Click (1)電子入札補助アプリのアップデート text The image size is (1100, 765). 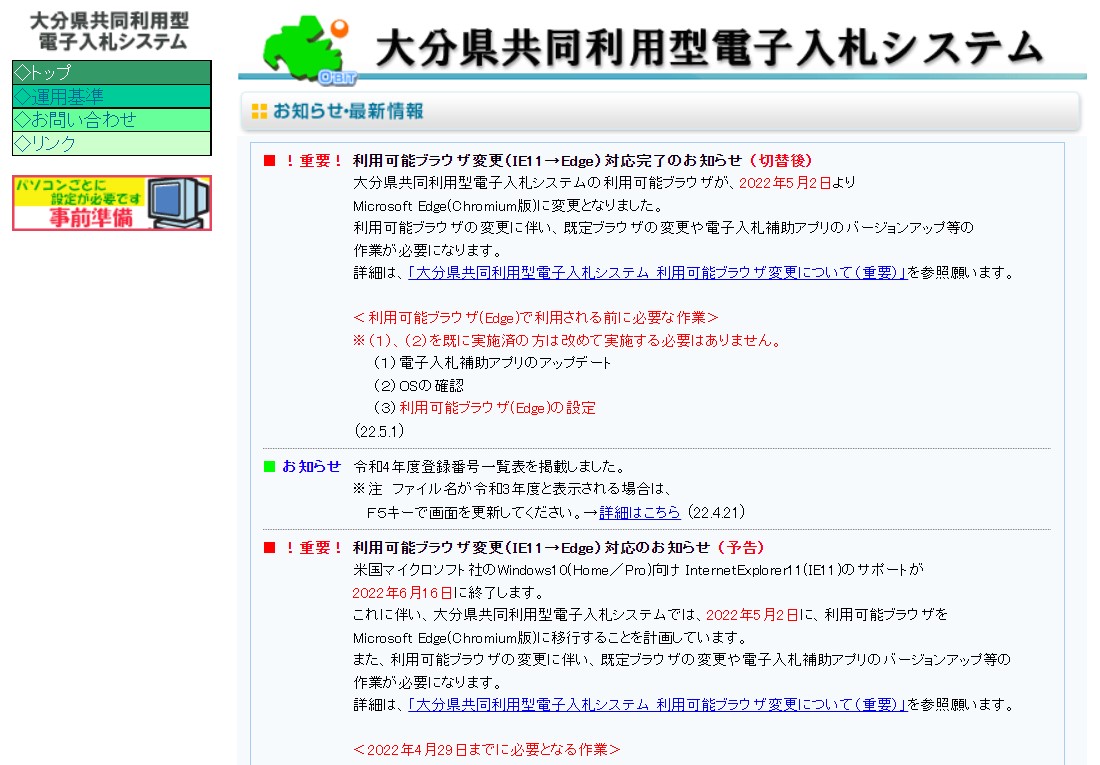click(x=492, y=363)
